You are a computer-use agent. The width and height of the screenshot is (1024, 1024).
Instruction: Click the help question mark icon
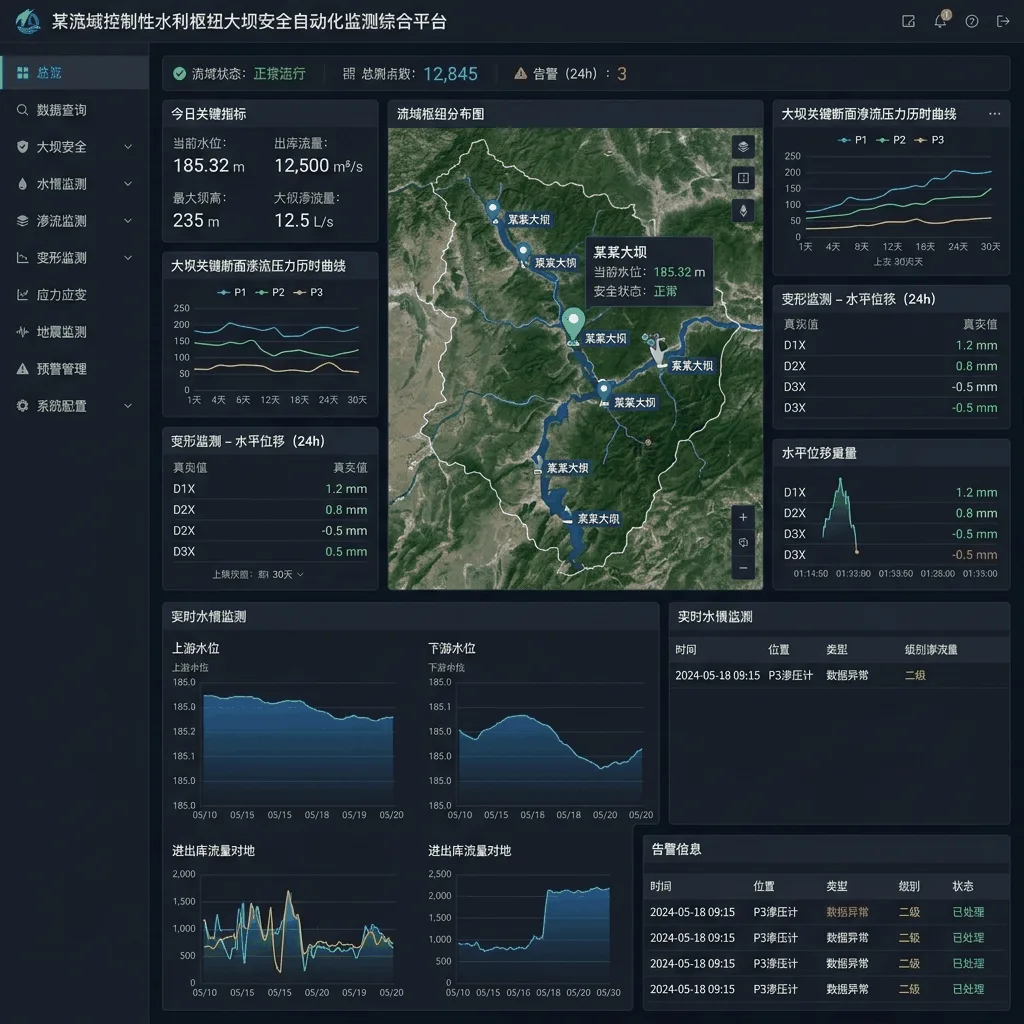[972, 22]
